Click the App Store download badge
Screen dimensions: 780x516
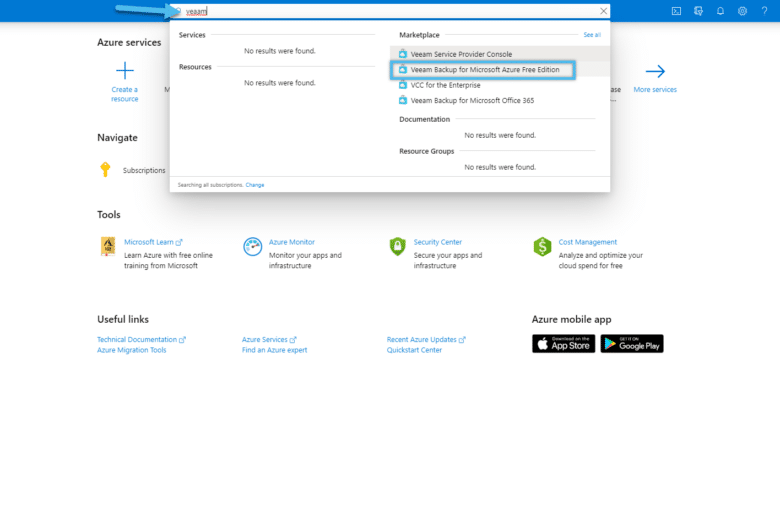click(x=564, y=344)
